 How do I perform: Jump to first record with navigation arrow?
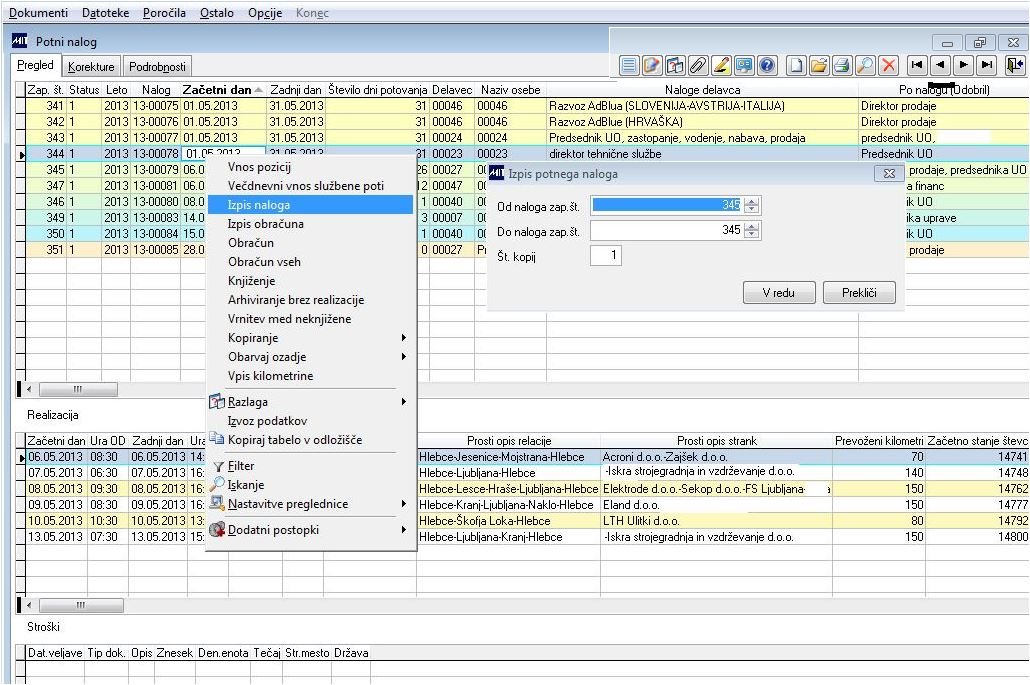coord(917,66)
